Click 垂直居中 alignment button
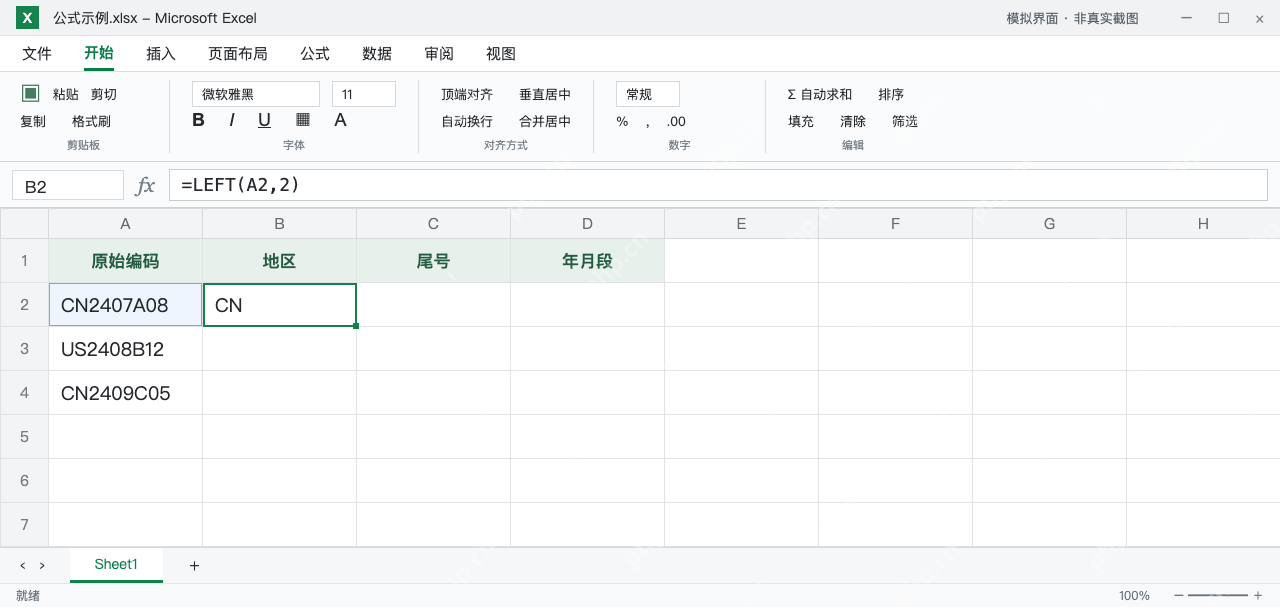The width and height of the screenshot is (1280, 608). point(545,94)
